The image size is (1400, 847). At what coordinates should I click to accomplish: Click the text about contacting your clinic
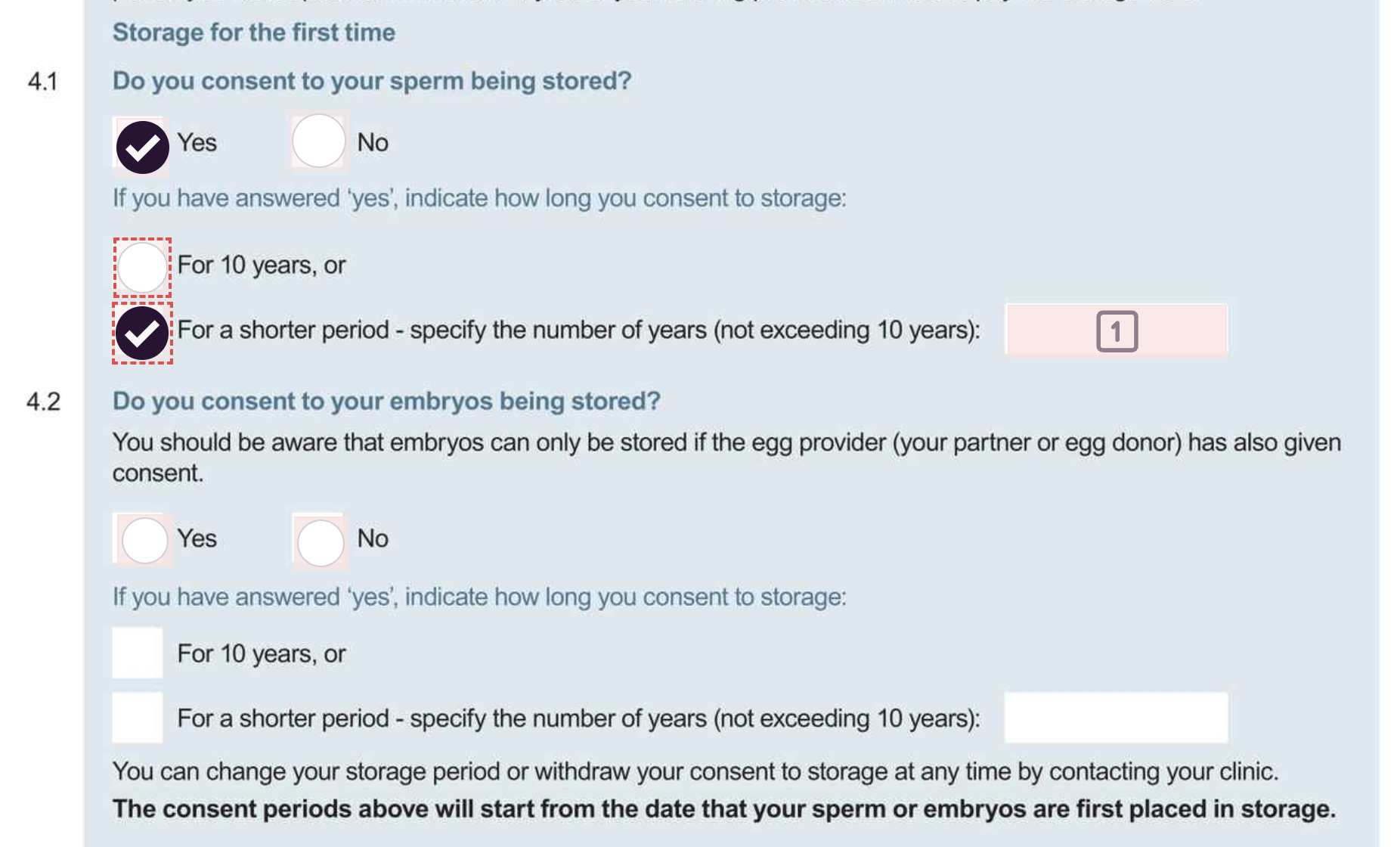point(695,771)
